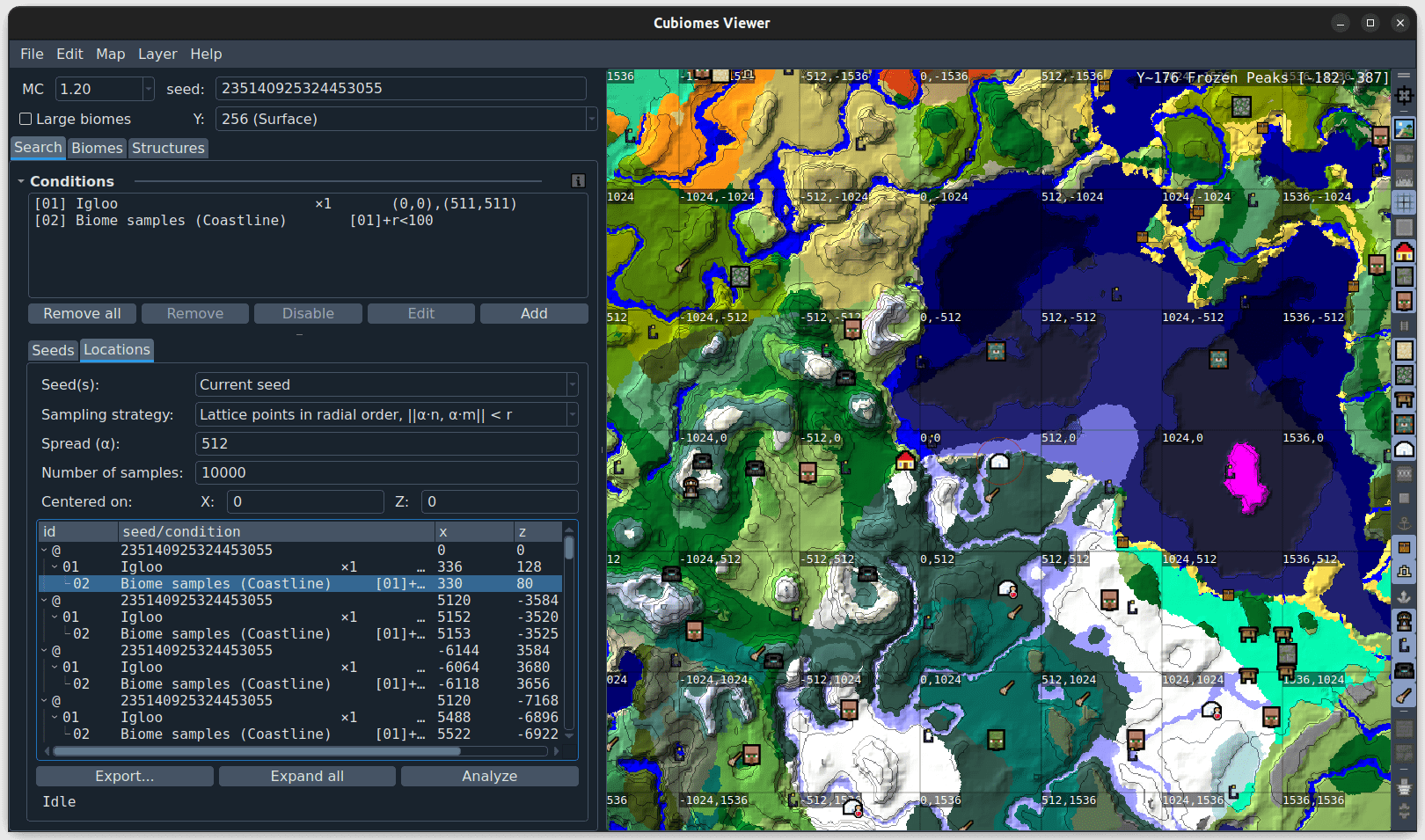
Task: Click the results table horizontal scrollbar
Action: (x=257, y=751)
